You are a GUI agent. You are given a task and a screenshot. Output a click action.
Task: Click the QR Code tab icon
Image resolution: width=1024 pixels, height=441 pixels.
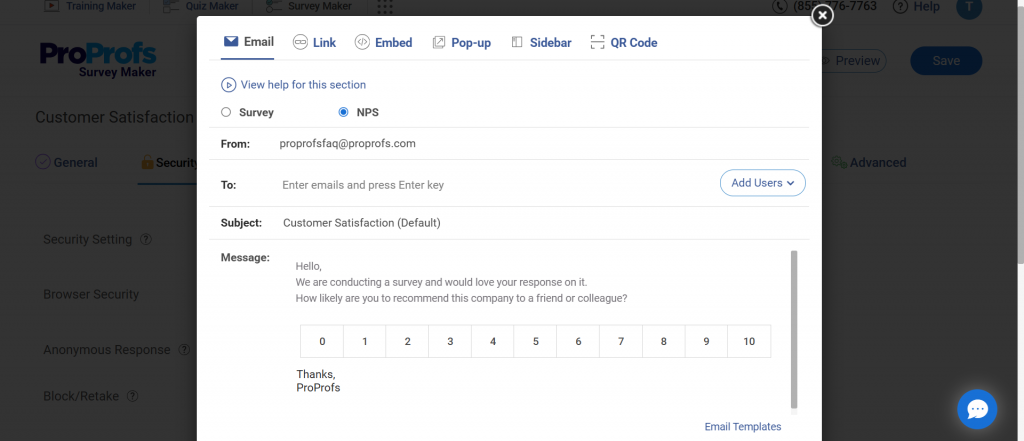click(597, 42)
